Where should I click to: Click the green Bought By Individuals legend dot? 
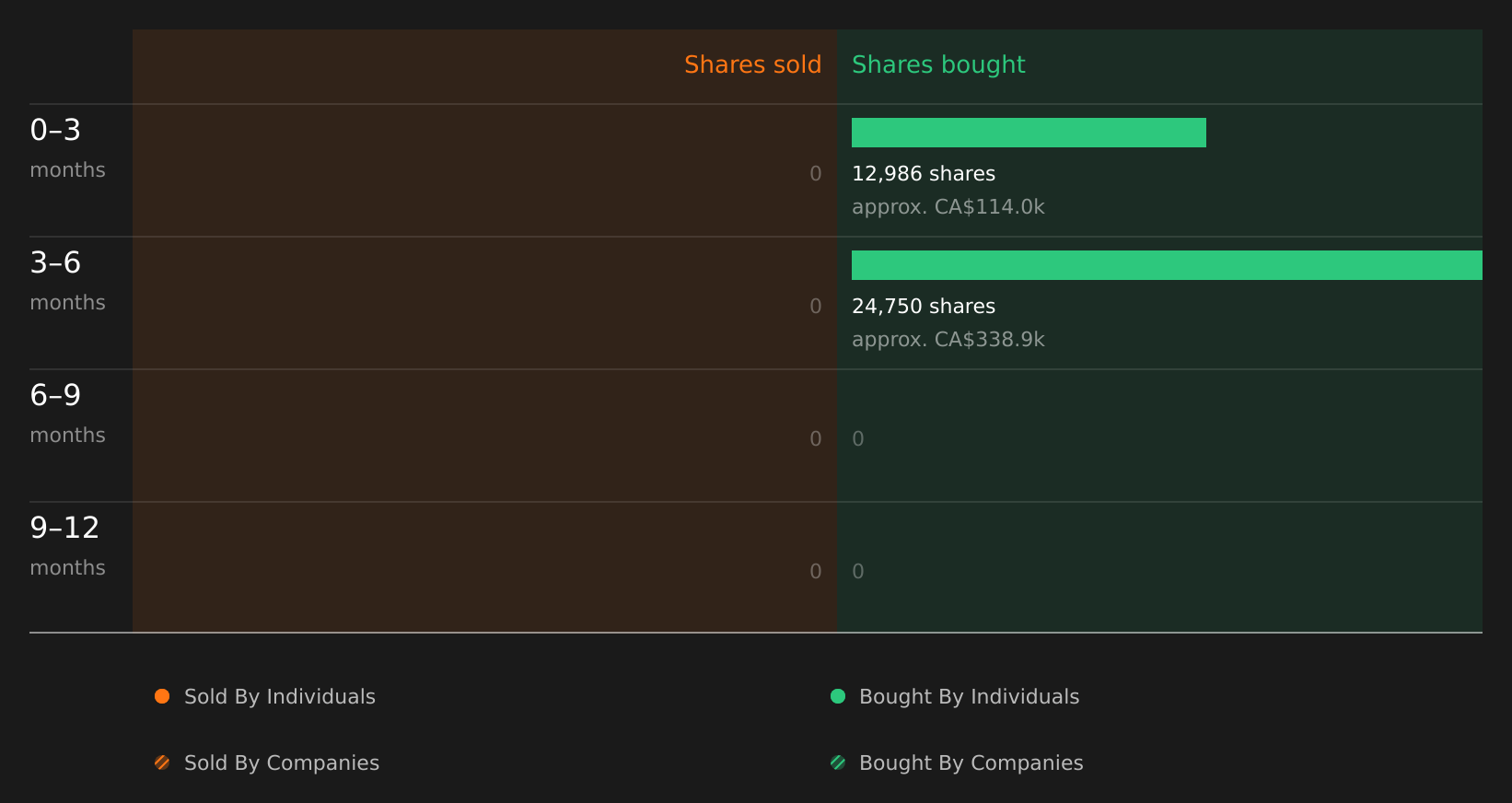(838, 696)
